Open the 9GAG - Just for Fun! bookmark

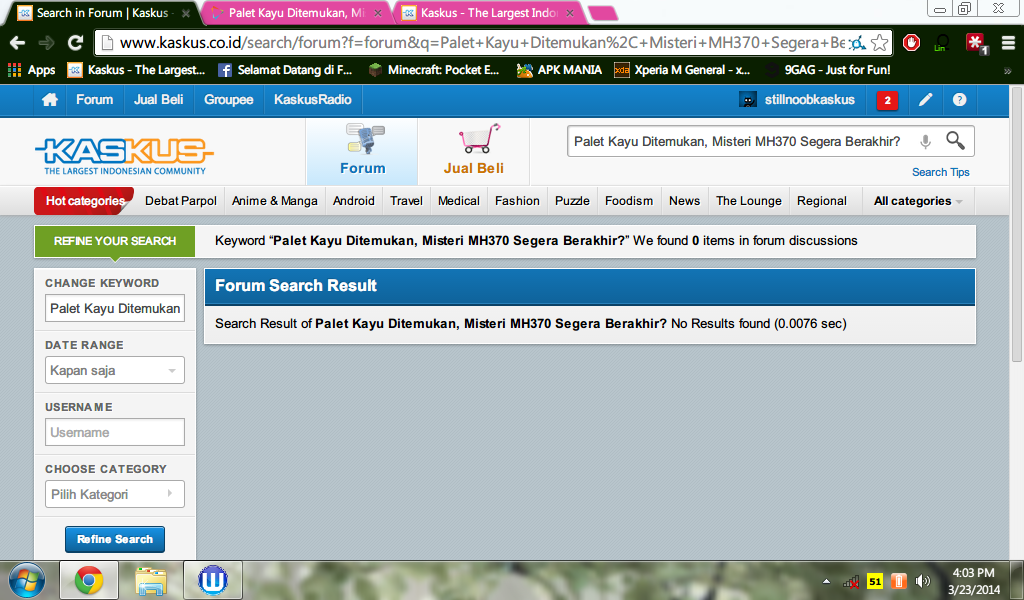point(829,70)
